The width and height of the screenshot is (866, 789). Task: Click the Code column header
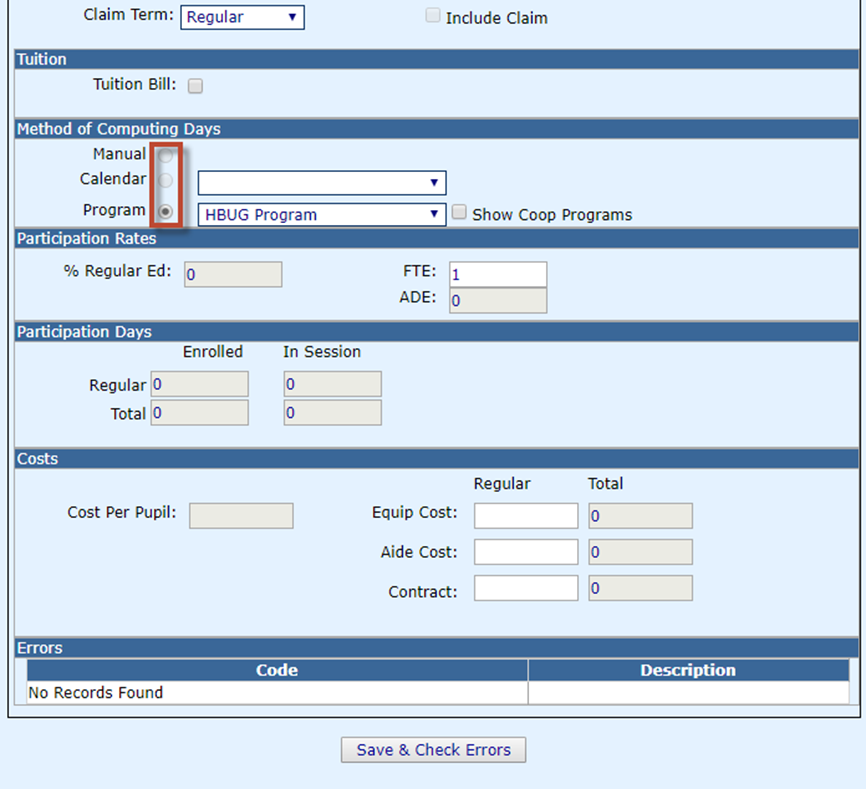(x=277, y=670)
